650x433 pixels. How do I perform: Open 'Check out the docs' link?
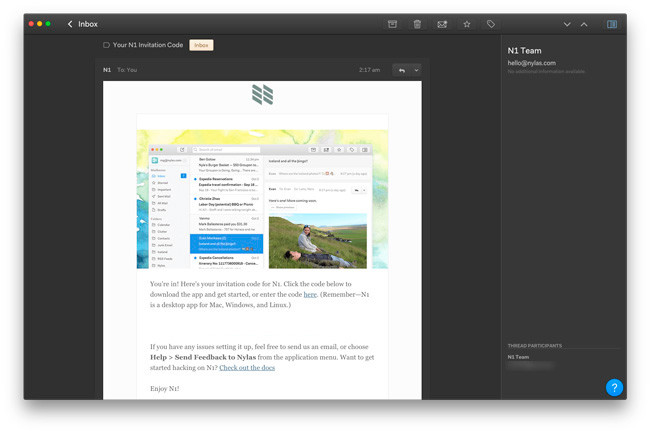click(247, 368)
